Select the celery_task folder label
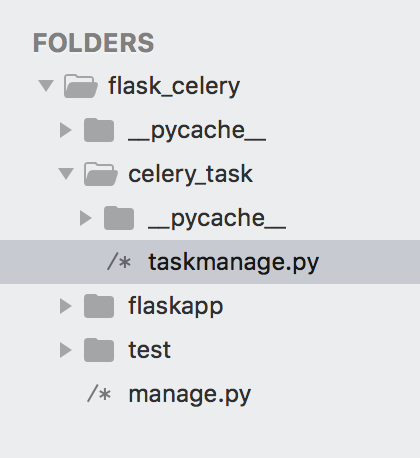420x458 pixels. tap(191, 175)
